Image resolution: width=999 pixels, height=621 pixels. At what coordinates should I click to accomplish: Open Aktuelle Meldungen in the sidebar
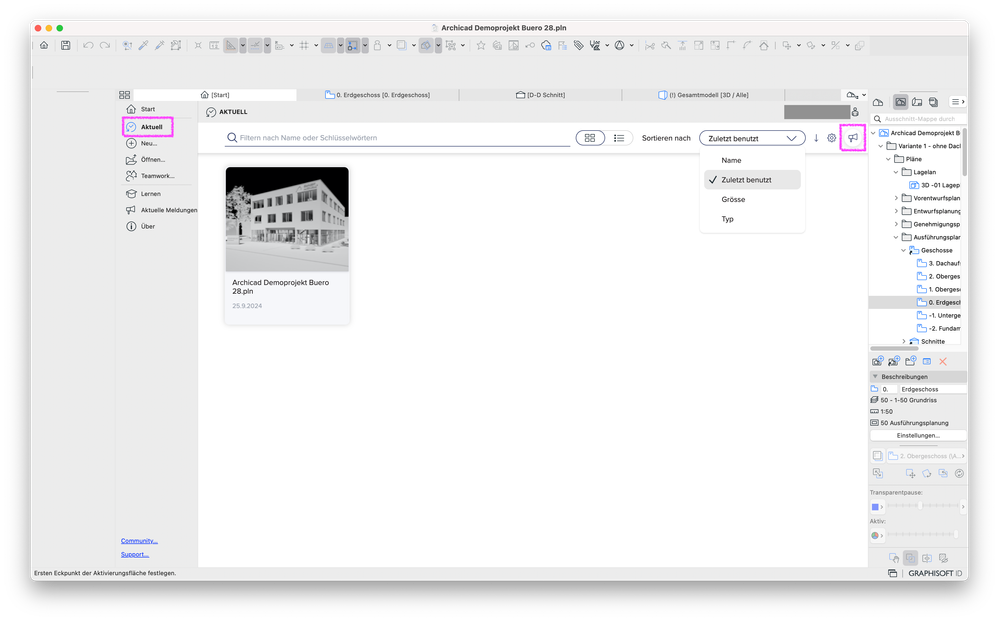(x=161, y=210)
